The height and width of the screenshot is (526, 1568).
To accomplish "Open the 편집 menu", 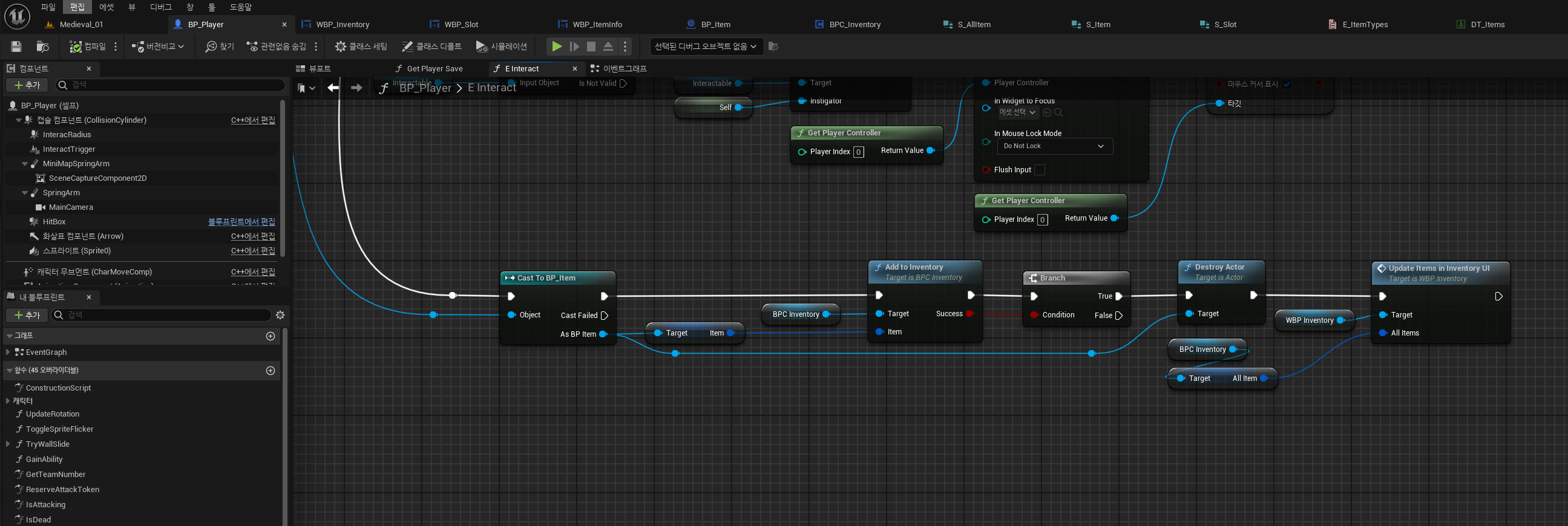I will coord(77,7).
